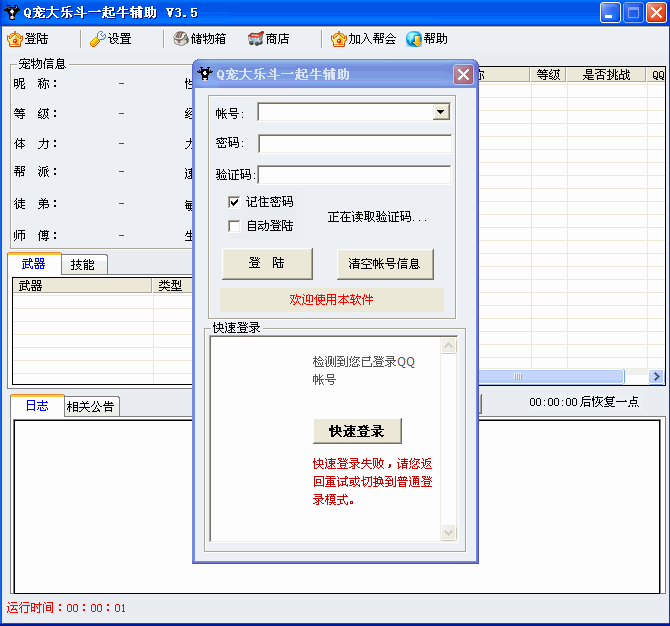Focus the 密码 input field
The width and height of the screenshot is (670, 626).
(355, 144)
